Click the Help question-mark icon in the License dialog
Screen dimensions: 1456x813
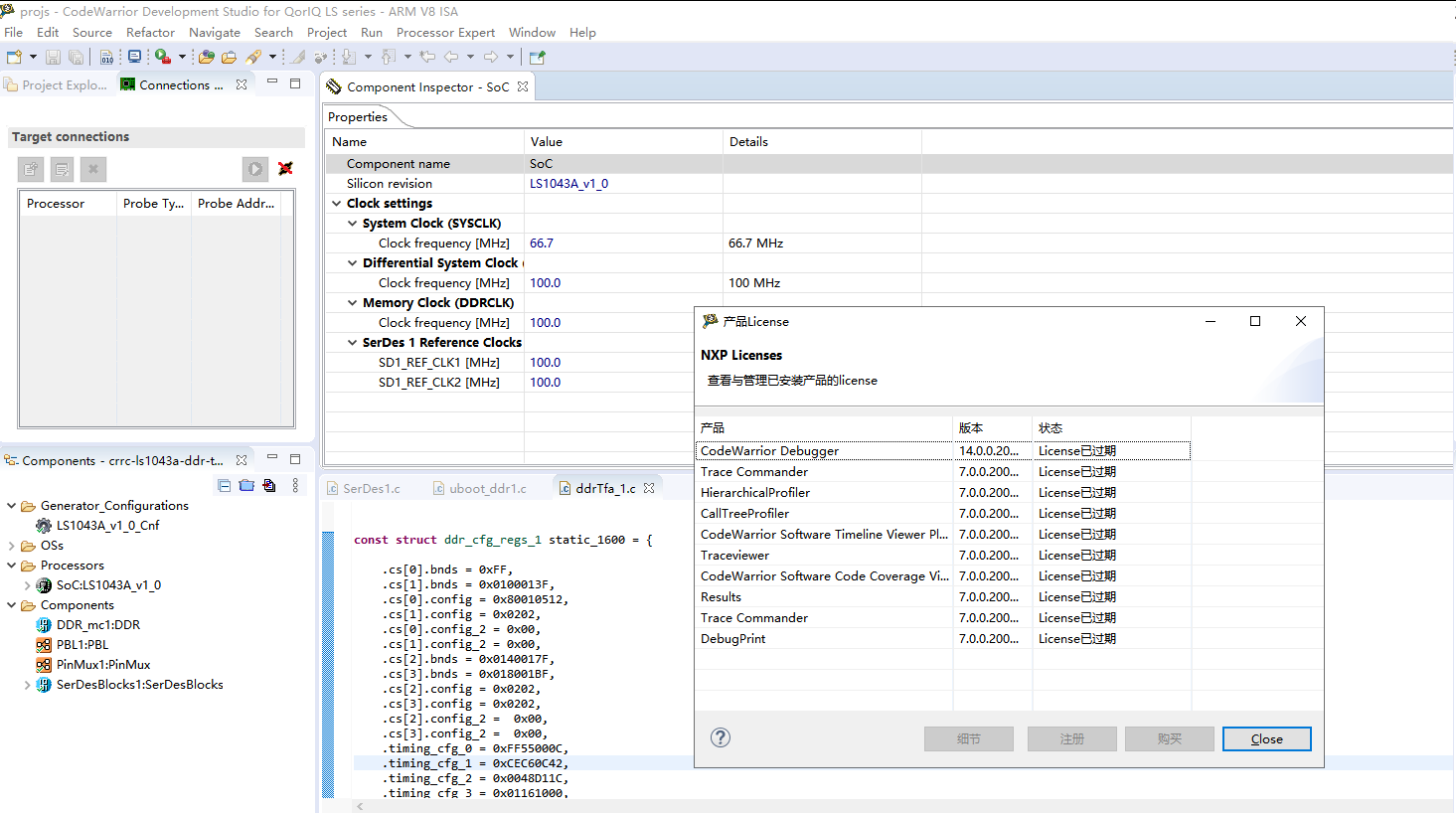coord(720,738)
